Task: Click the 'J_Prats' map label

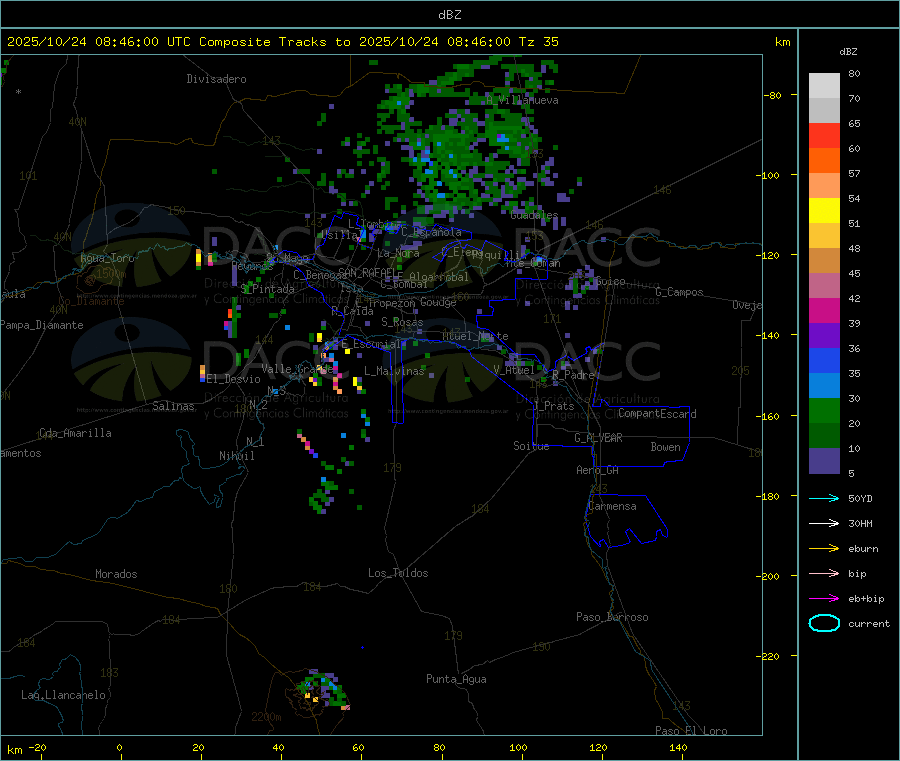Action: [x=554, y=406]
